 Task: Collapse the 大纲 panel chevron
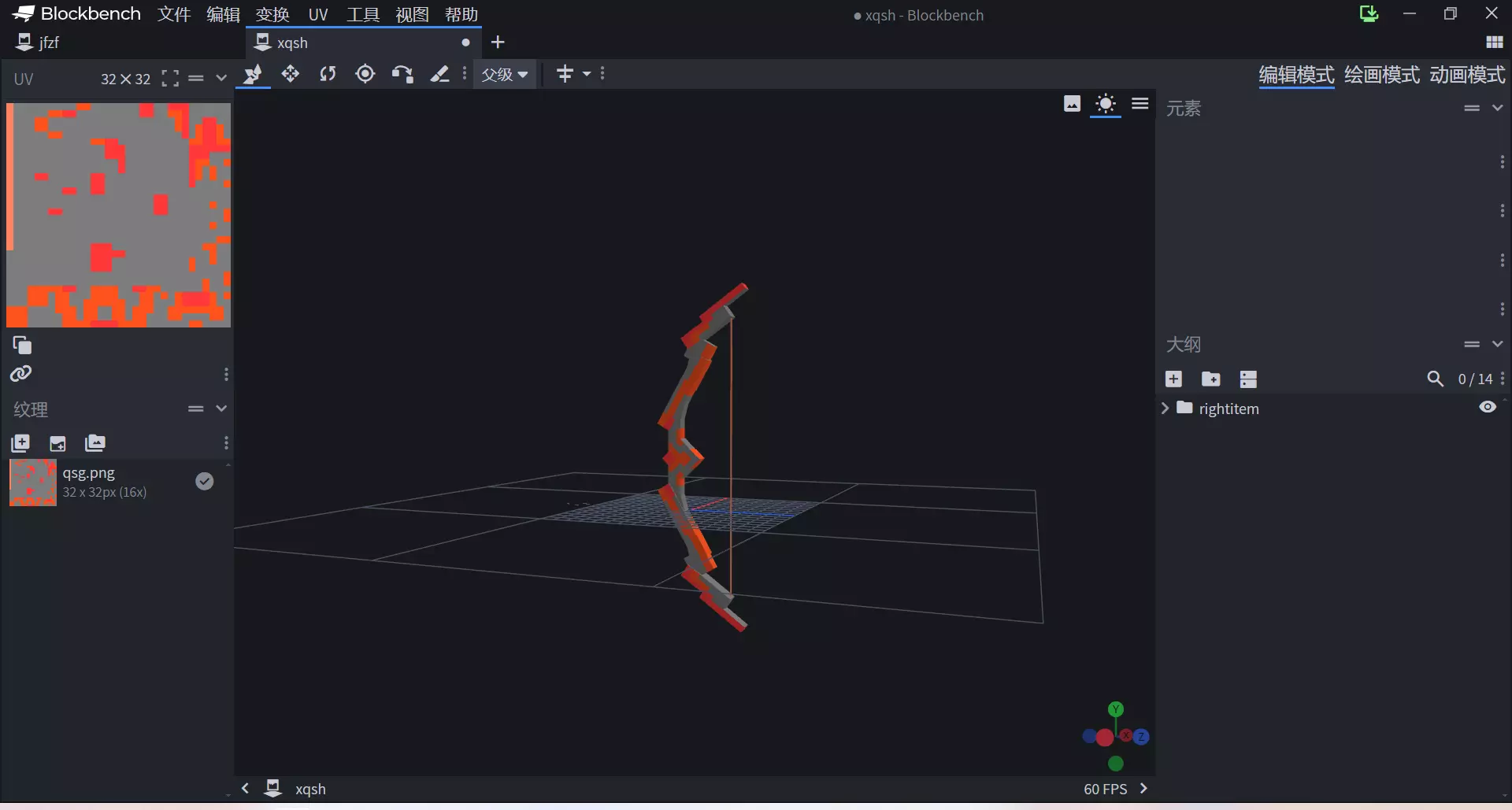(x=1497, y=344)
